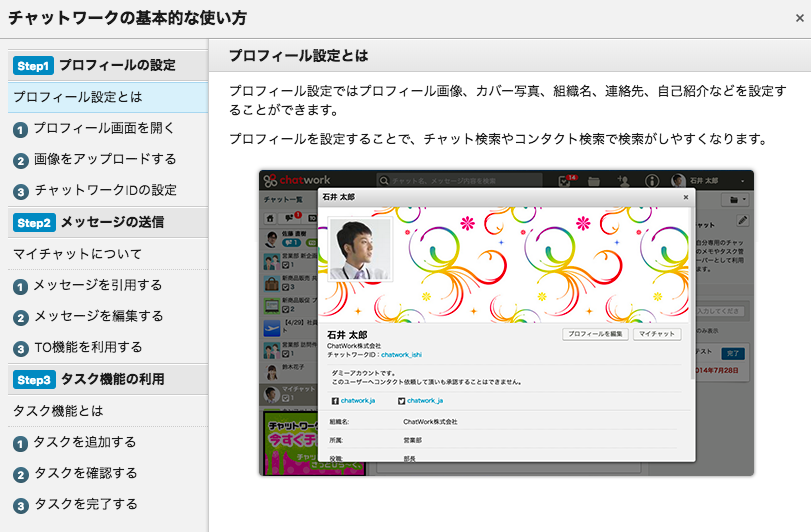Click the Chatwork profile screenshot image
The image size is (811, 532).
(x=506, y=323)
